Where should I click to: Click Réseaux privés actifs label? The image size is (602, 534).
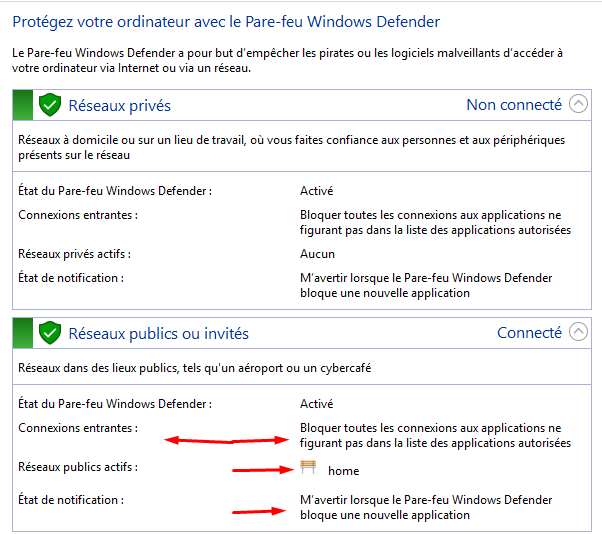[x=74, y=254]
